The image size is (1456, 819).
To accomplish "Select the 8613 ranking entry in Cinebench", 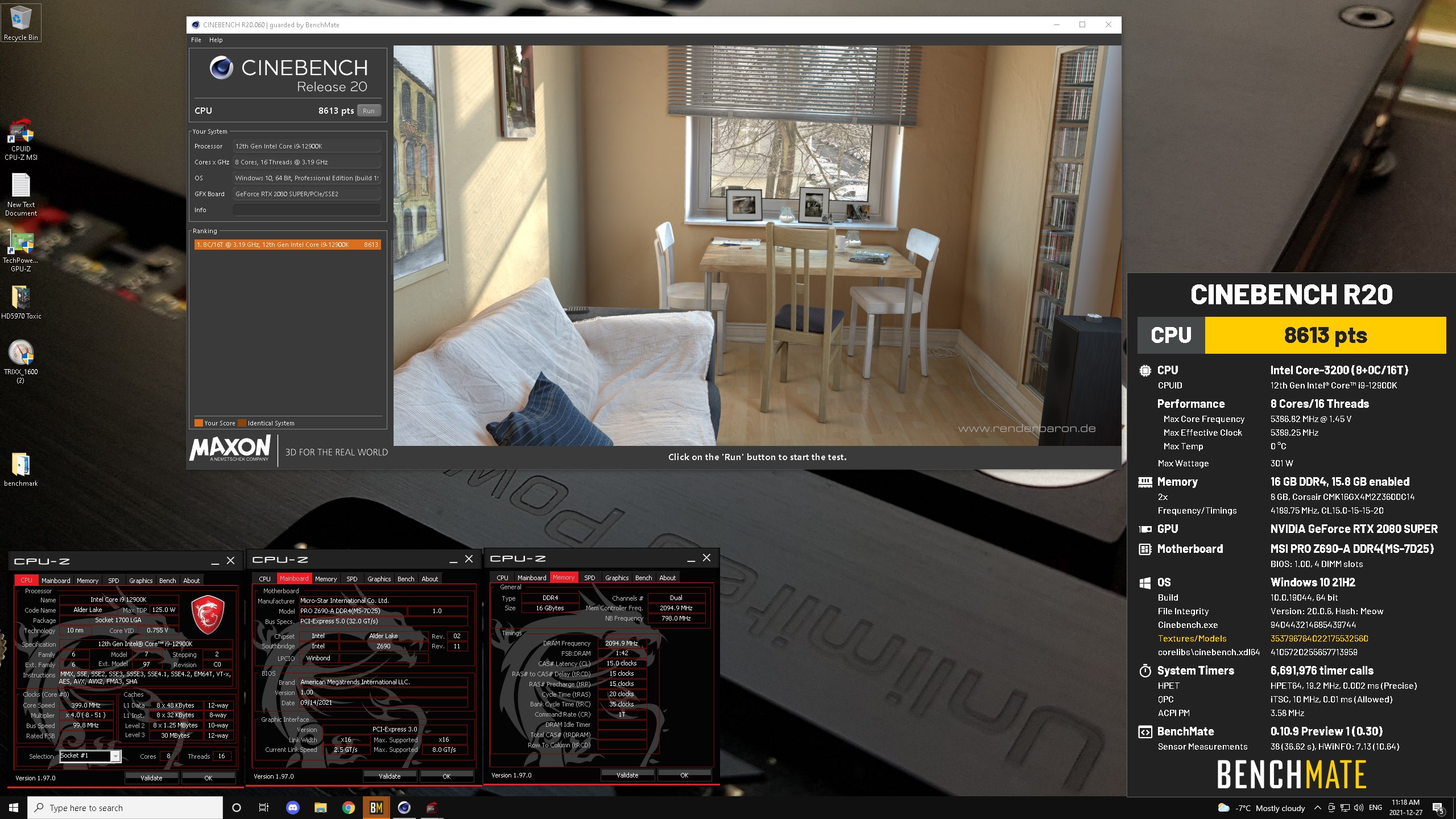I will [x=287, y=245].
